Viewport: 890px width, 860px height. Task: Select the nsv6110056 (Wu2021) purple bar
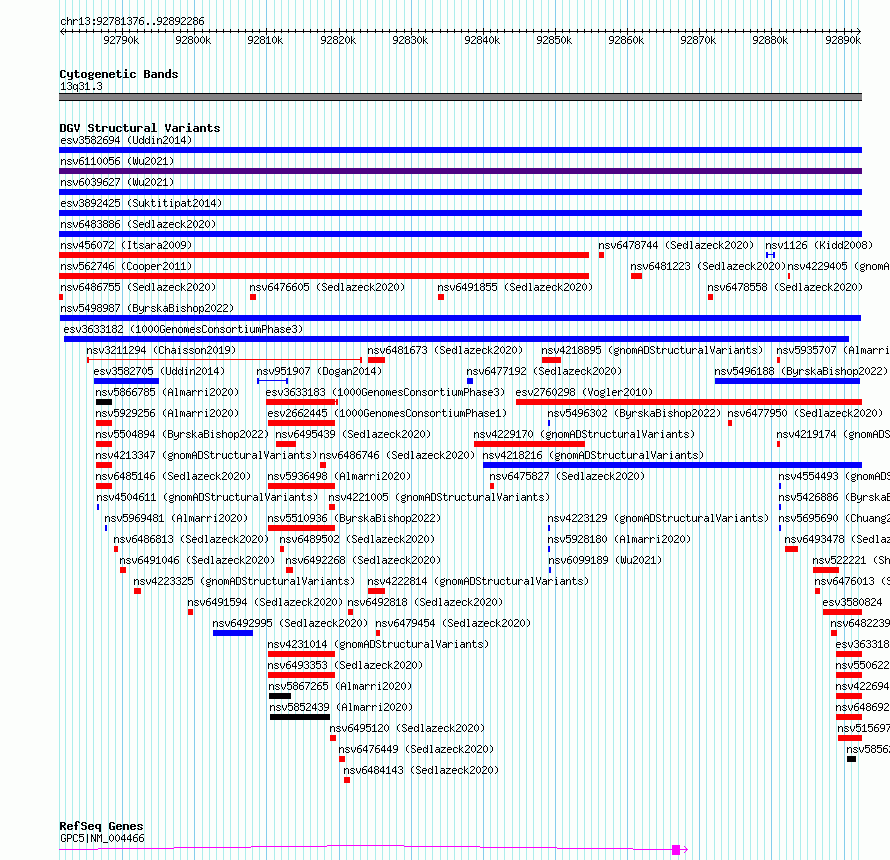[460, 171]
